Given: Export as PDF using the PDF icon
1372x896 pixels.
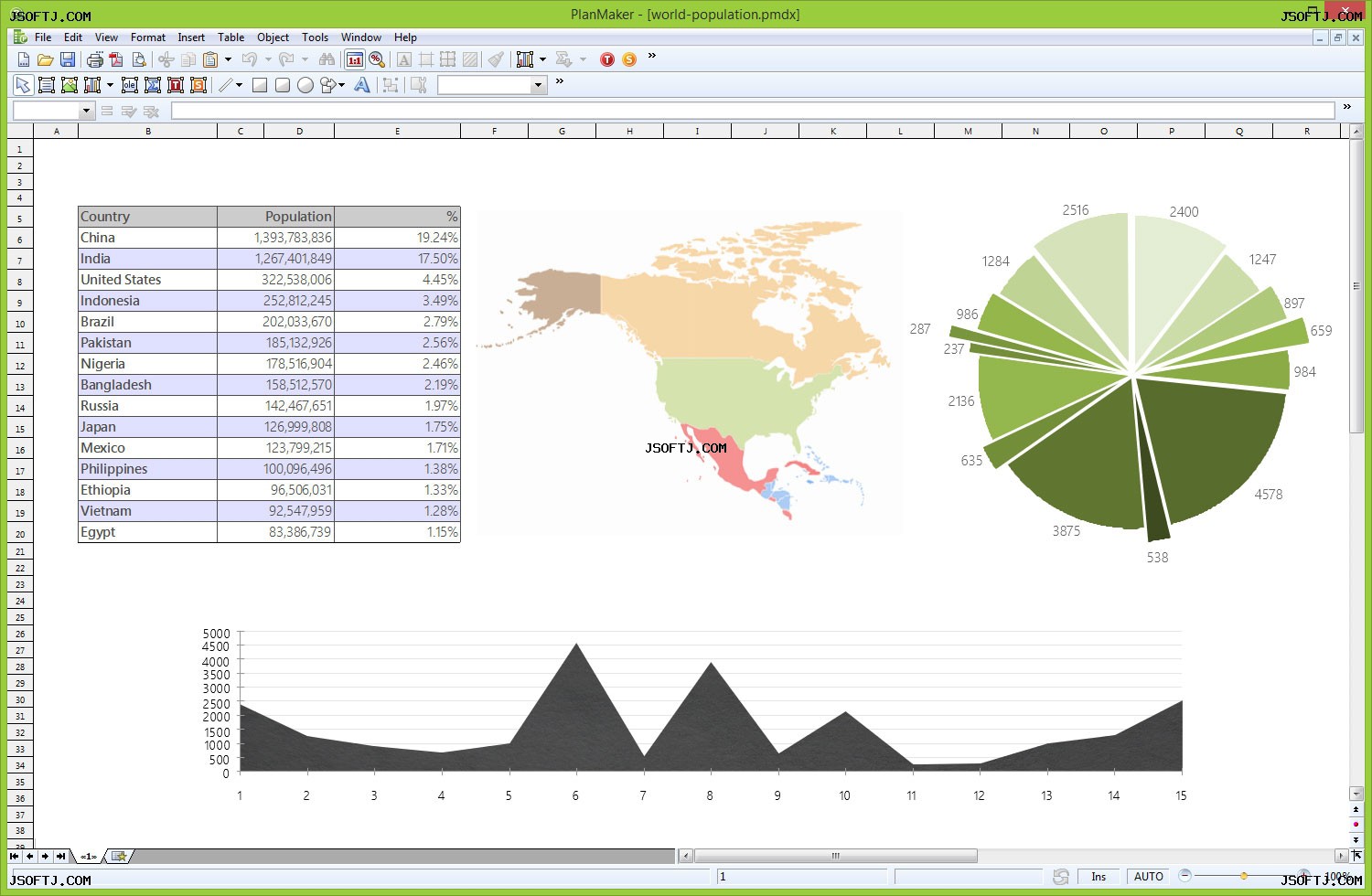Looking at the screenshot, I should tap(116, 59).
